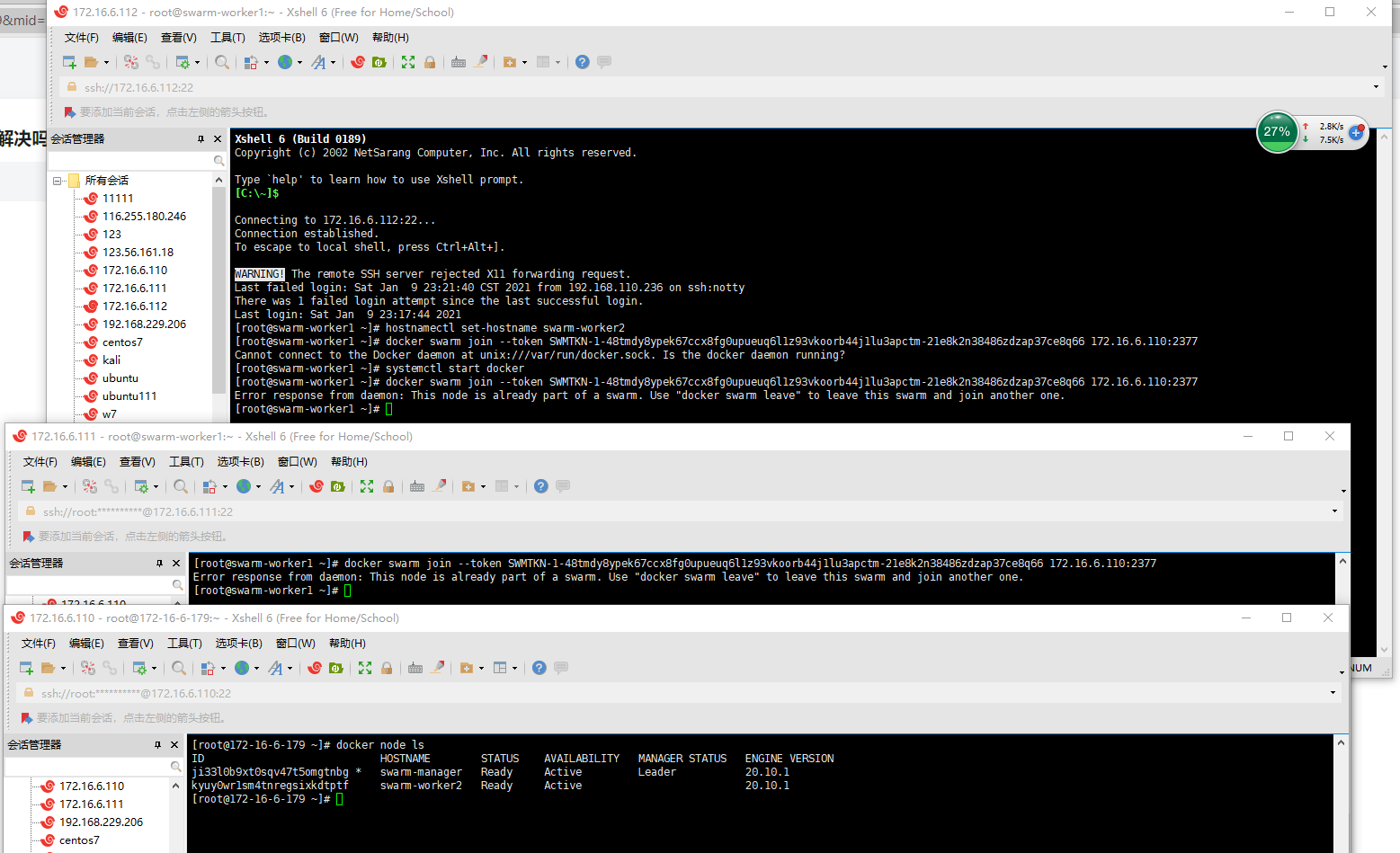Open 帮助(H) menu in 172.16.6.110 window
The image size is (1400, 853).
tap(347, 644)
